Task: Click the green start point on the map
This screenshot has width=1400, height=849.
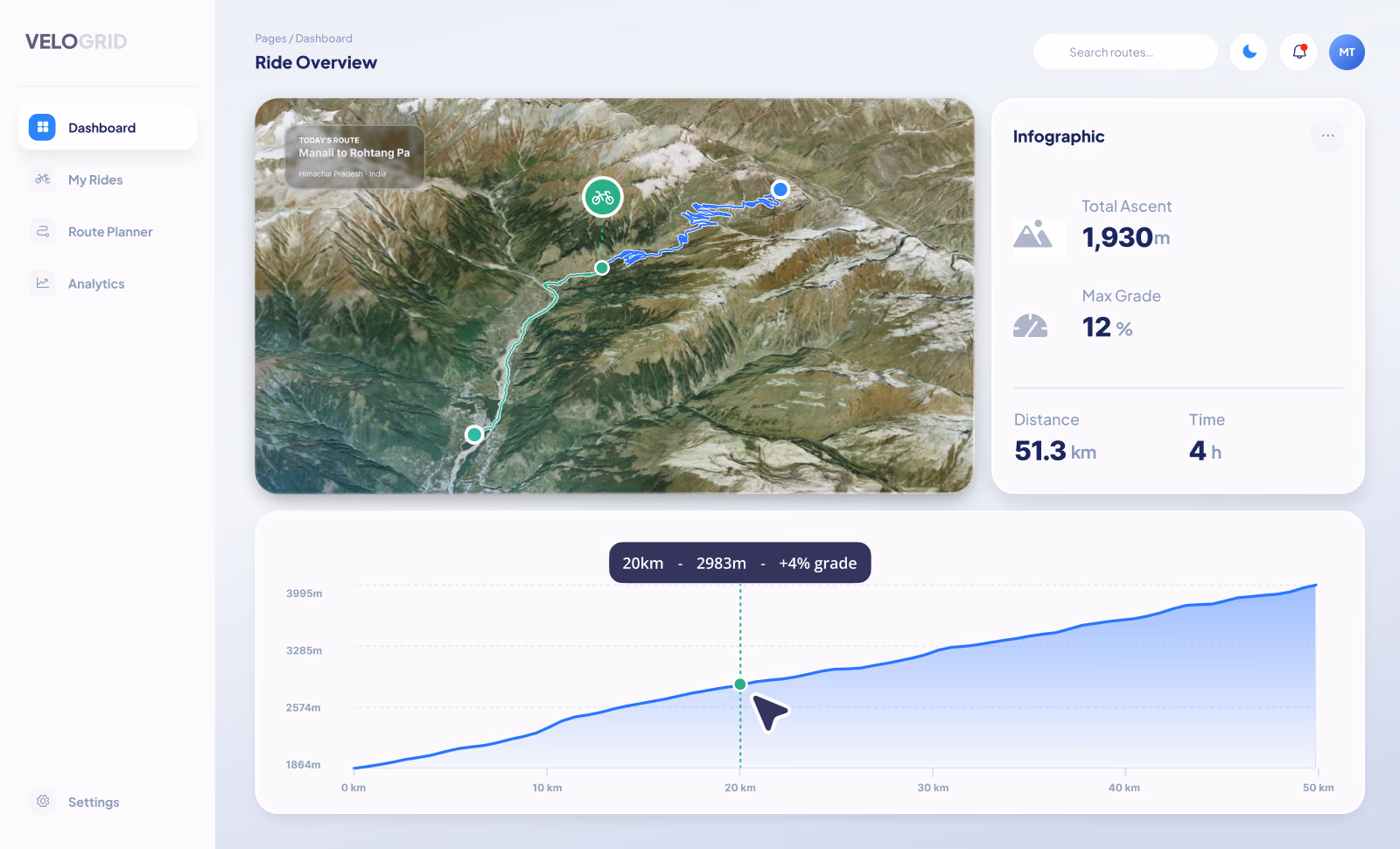Action: click(474, 434)
